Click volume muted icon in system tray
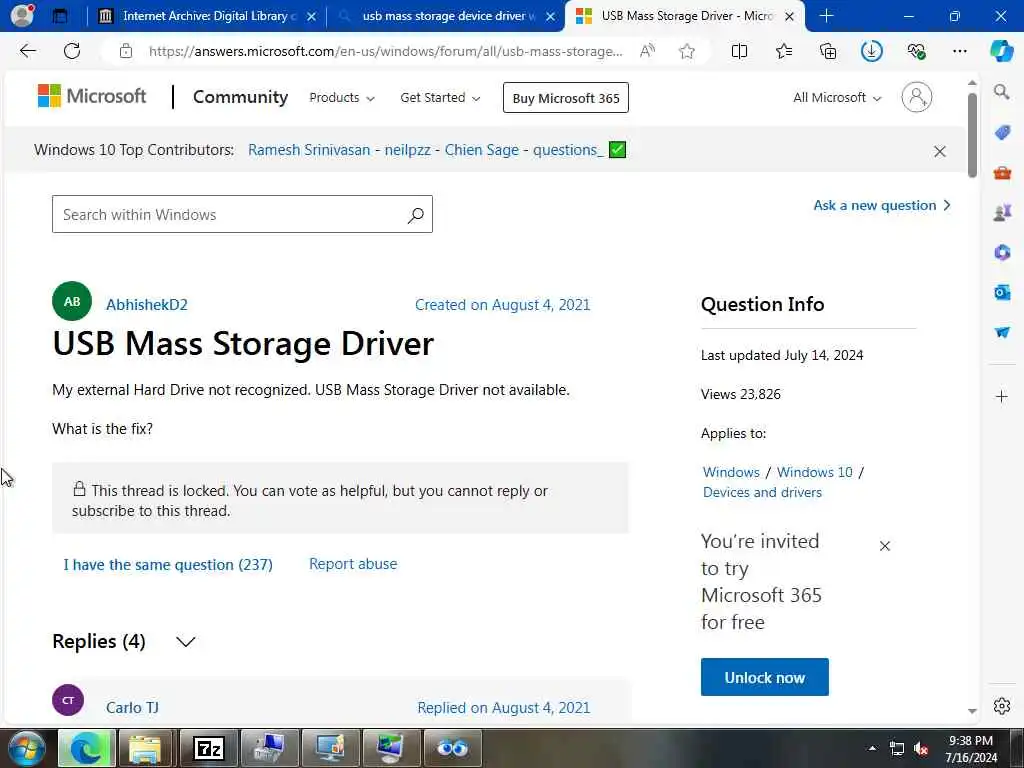The width and height of the screenshot is (1024, 768). (921, 748)
